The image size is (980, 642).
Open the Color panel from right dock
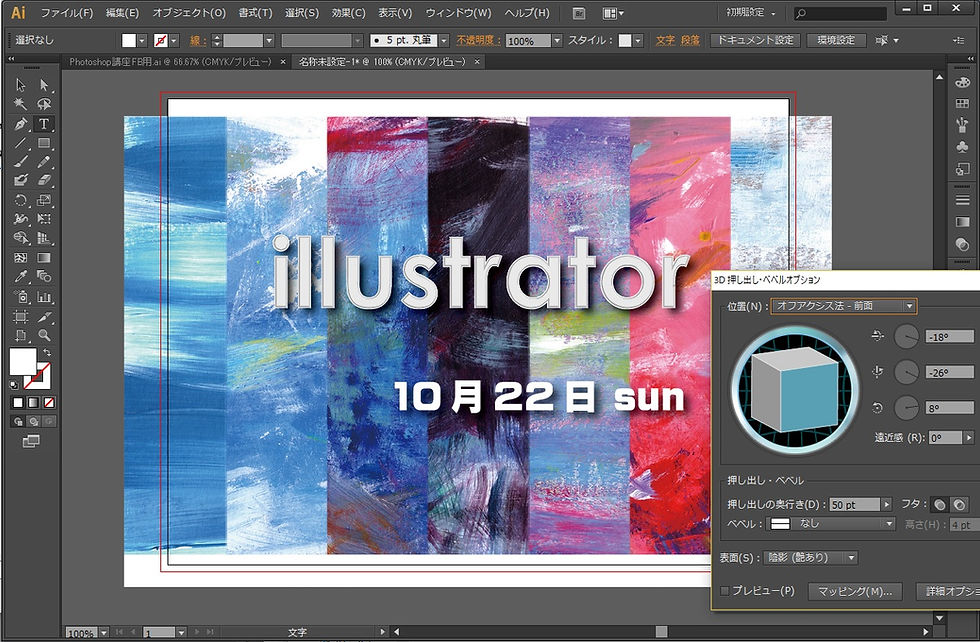click(962, 83)
